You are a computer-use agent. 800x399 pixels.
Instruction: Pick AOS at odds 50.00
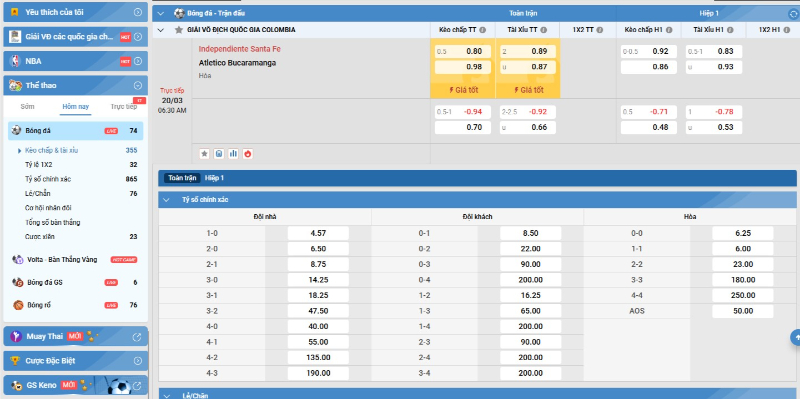click(743, 311)
